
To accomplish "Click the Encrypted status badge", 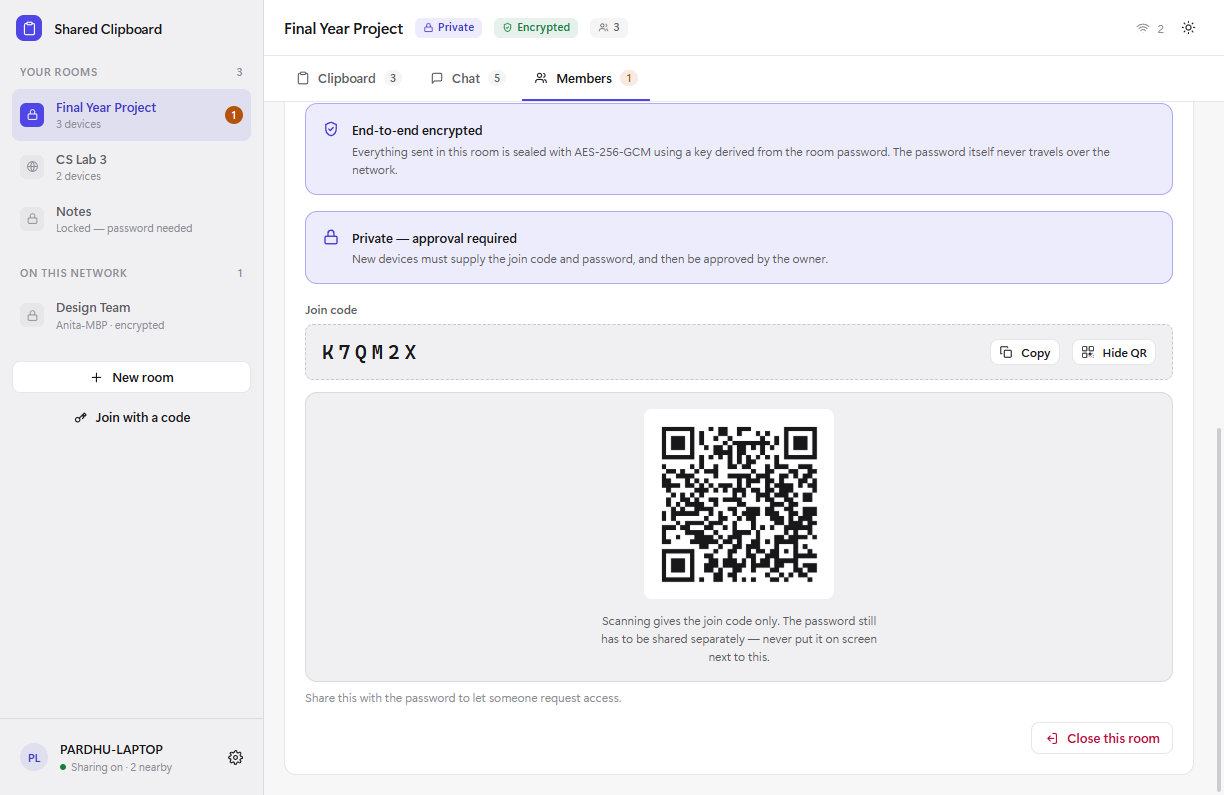I will click(x=536, y=28).
